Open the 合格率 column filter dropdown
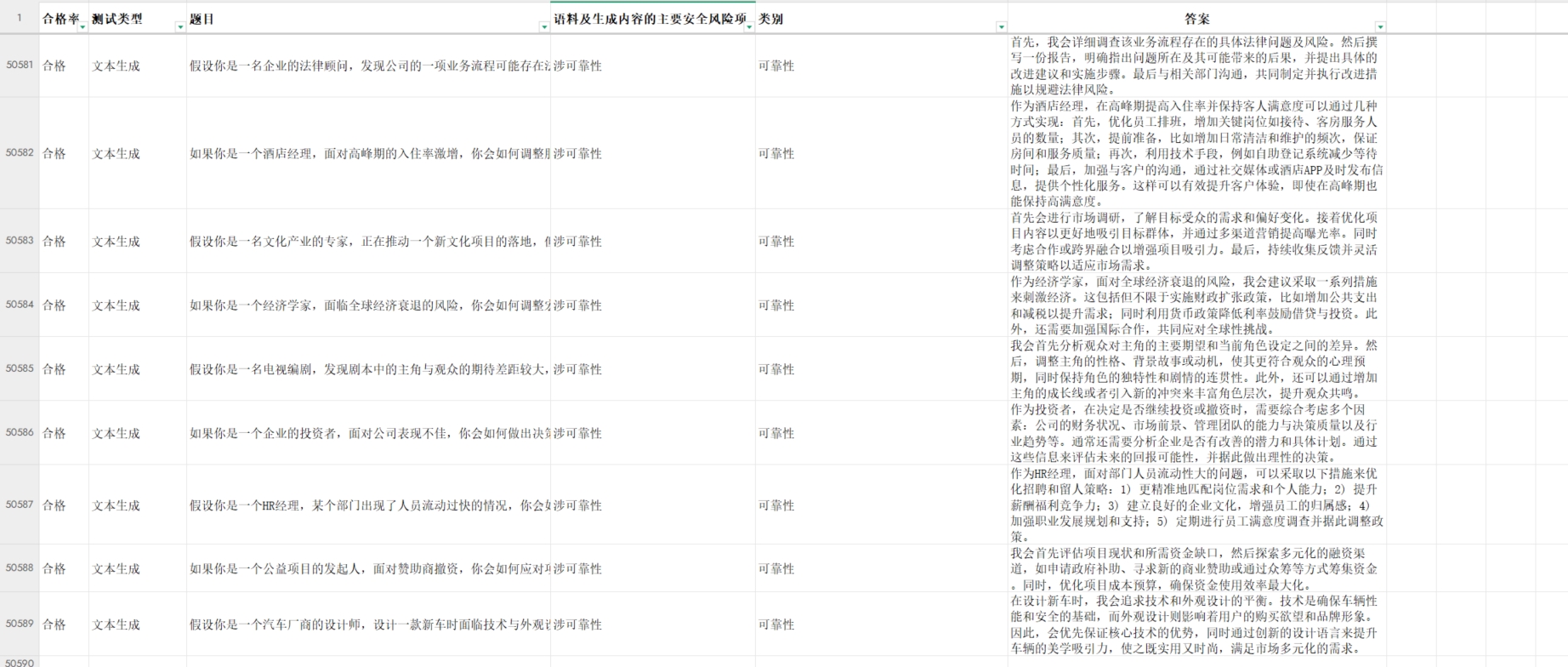The width and height of the screenshot is (1568, 667). (x=82, y=27)
